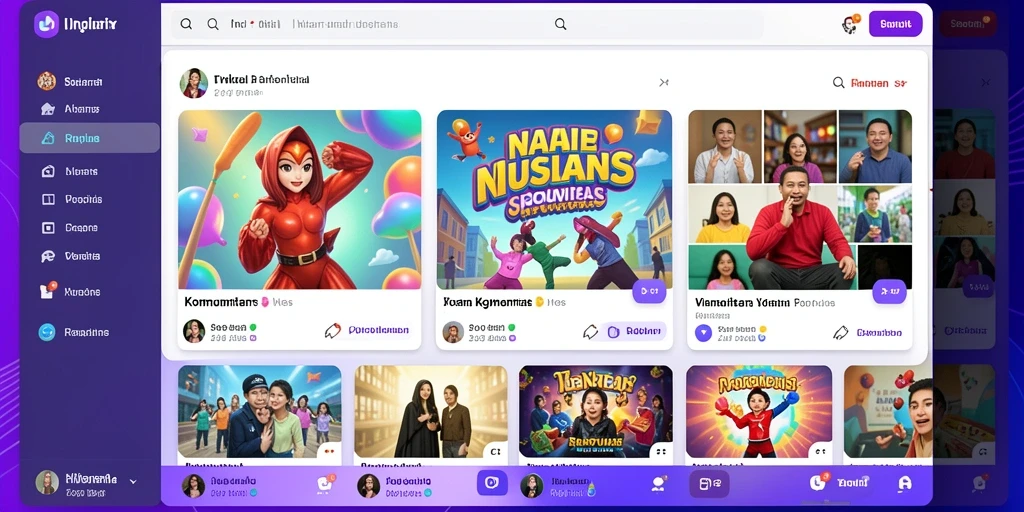
Task: Click the magnifier icon in middle of search bar
Action: point(560,24)
